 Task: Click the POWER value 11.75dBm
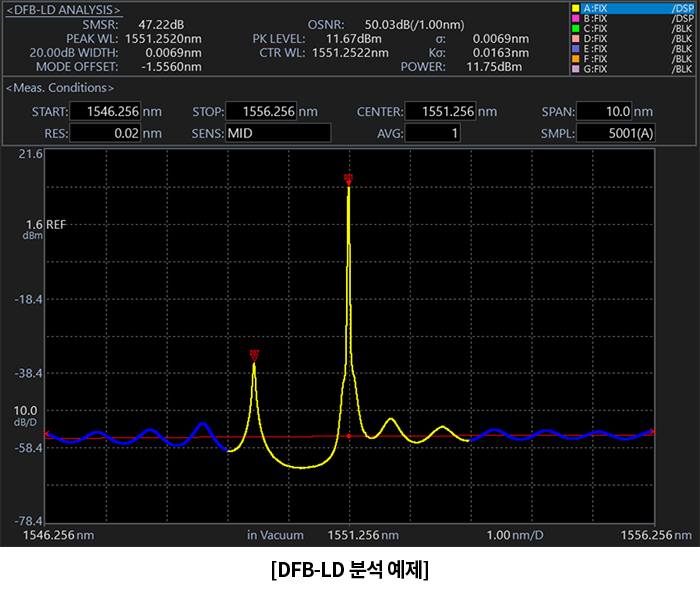pos(494,67)
